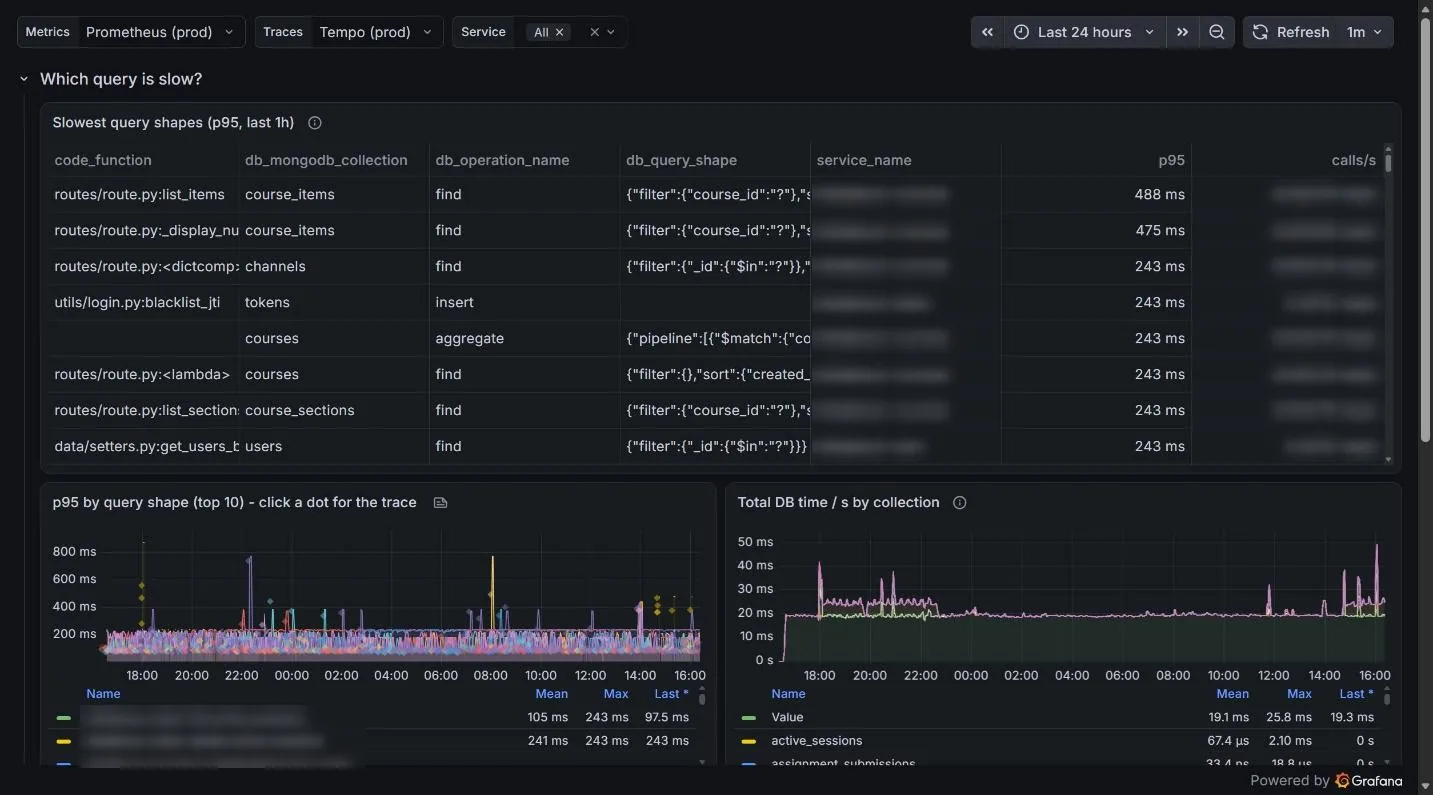
Task: Click the icon beside p95 by query shape title
Action: pos(440,503)
